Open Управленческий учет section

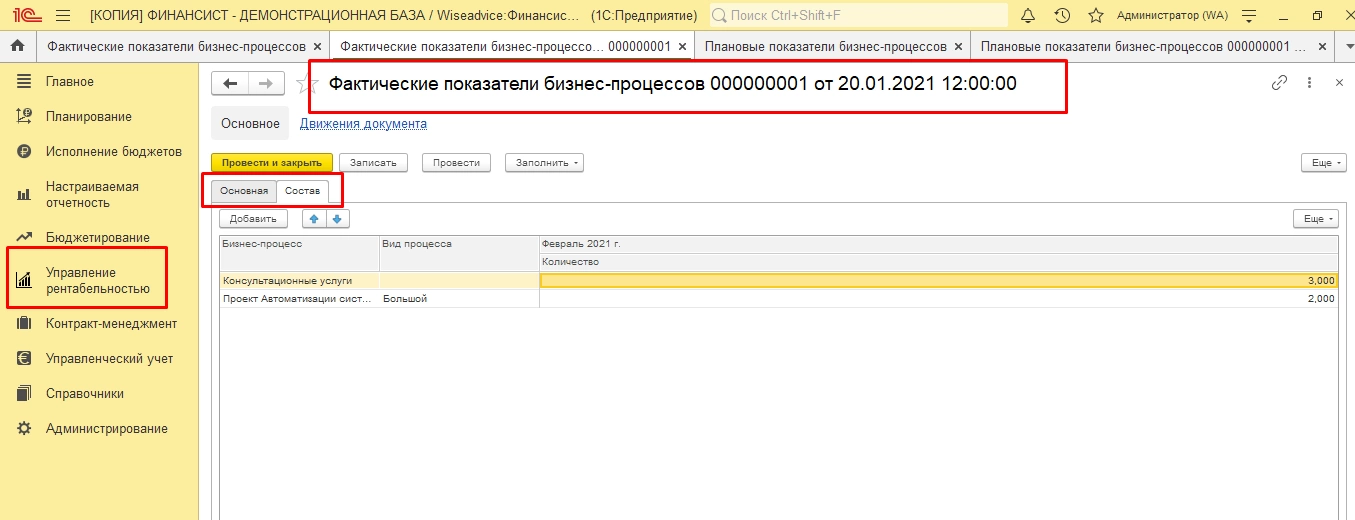(109, 358)
